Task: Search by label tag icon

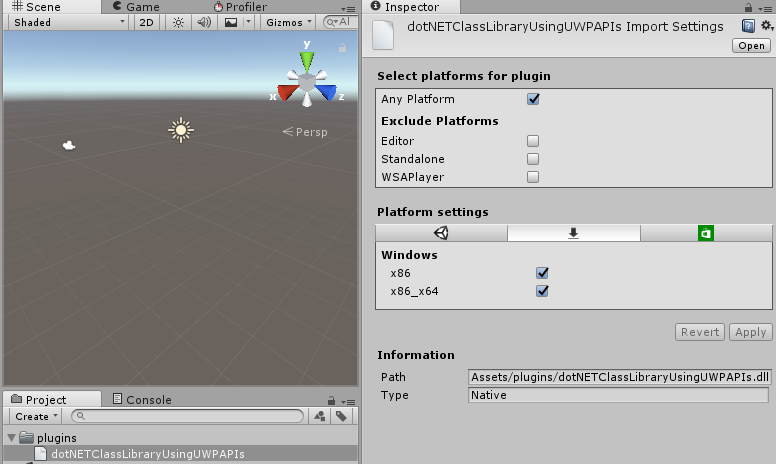Action: [341, 417]
